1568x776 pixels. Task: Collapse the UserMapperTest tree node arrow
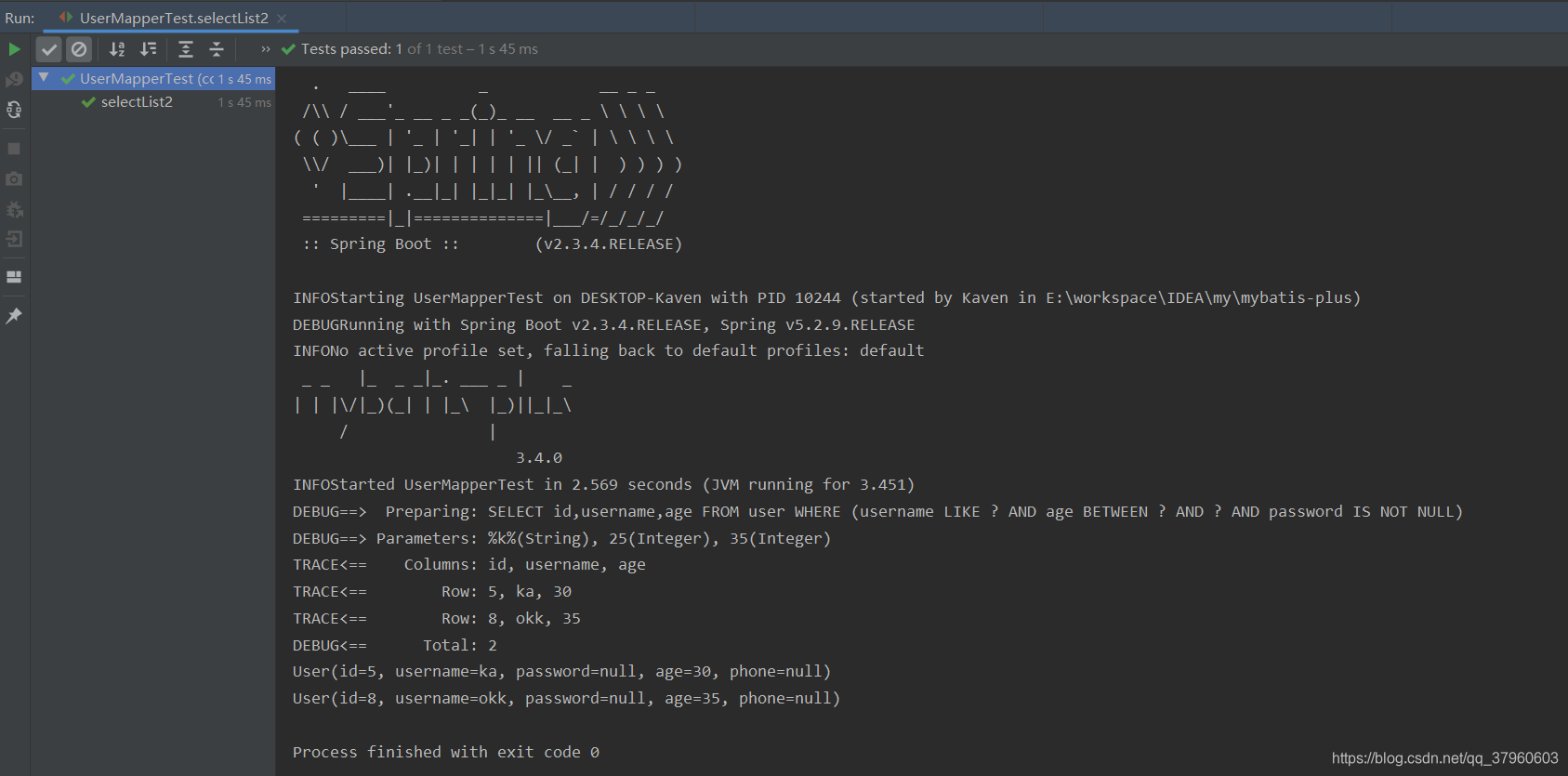point(44,78)
